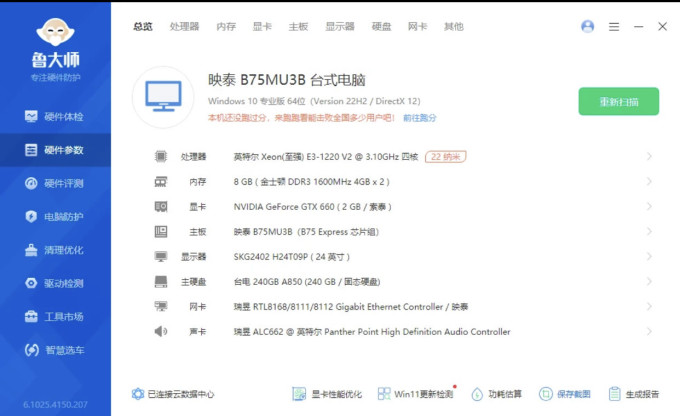
Task: Select the ALC662 audio controller text
Action: tap(372, 332)
